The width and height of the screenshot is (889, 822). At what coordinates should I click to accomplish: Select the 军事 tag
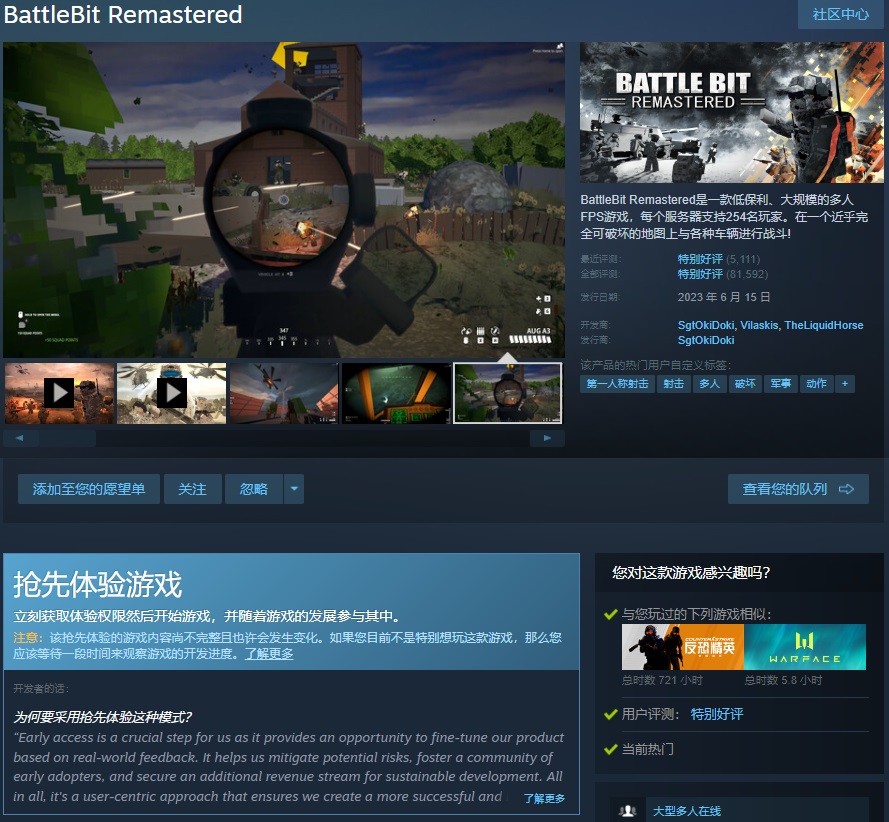(x=779, y=383)
